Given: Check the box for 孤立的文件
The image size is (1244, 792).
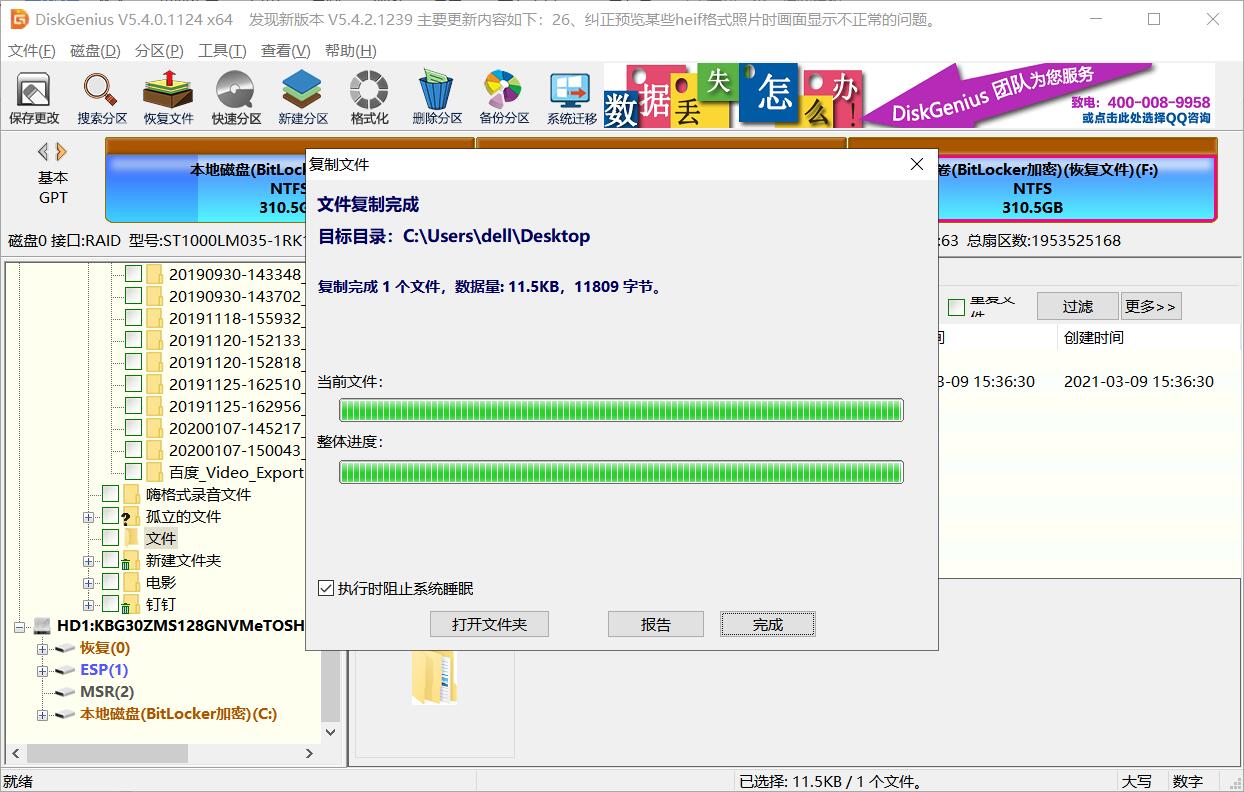Looking at the screenshot, I should [110, 516].
